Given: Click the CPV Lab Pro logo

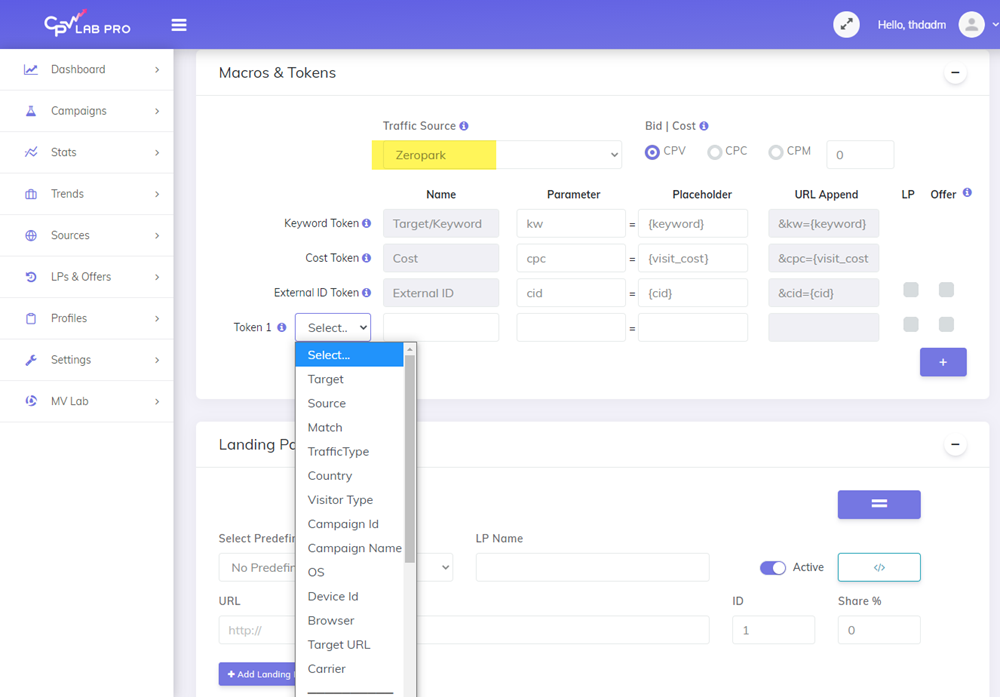Looking at the screenshot, I should pos(87,24).
